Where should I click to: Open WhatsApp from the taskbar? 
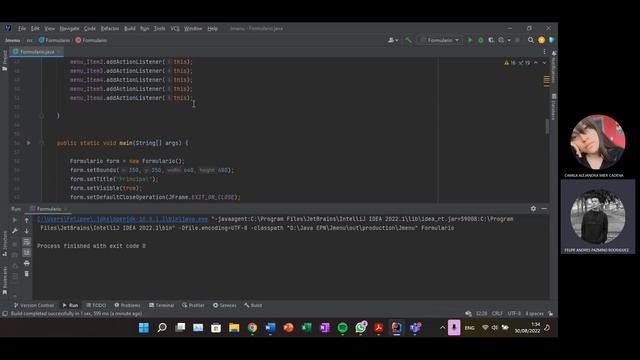coord(361,328)
